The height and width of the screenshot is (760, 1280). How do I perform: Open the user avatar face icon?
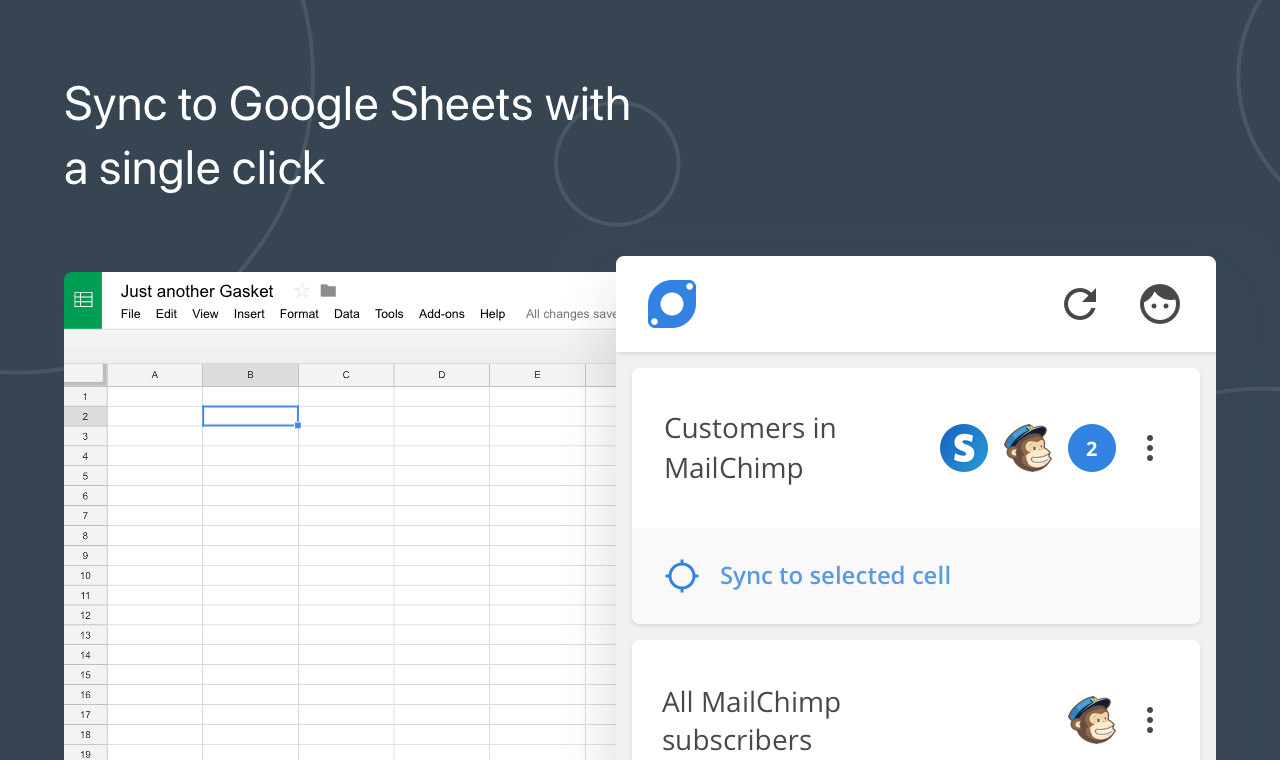click(x=1160, y=304)
